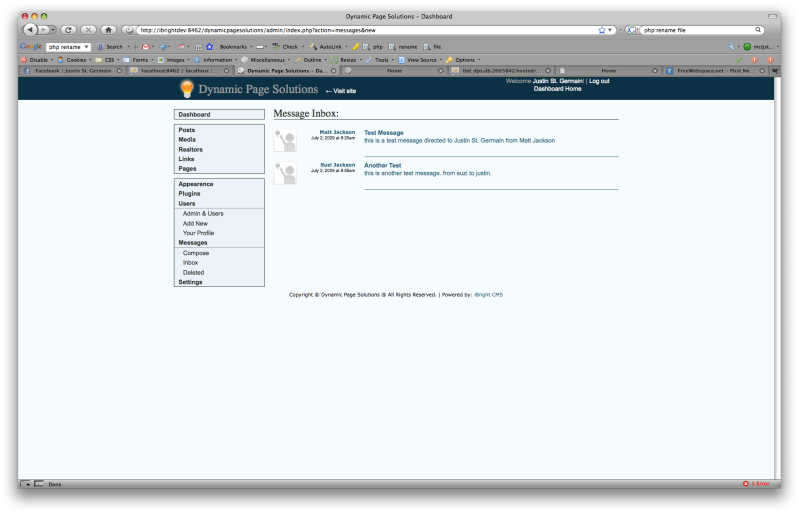Go back using the browser back arrow
799x513 pixels.
(30, 30)
